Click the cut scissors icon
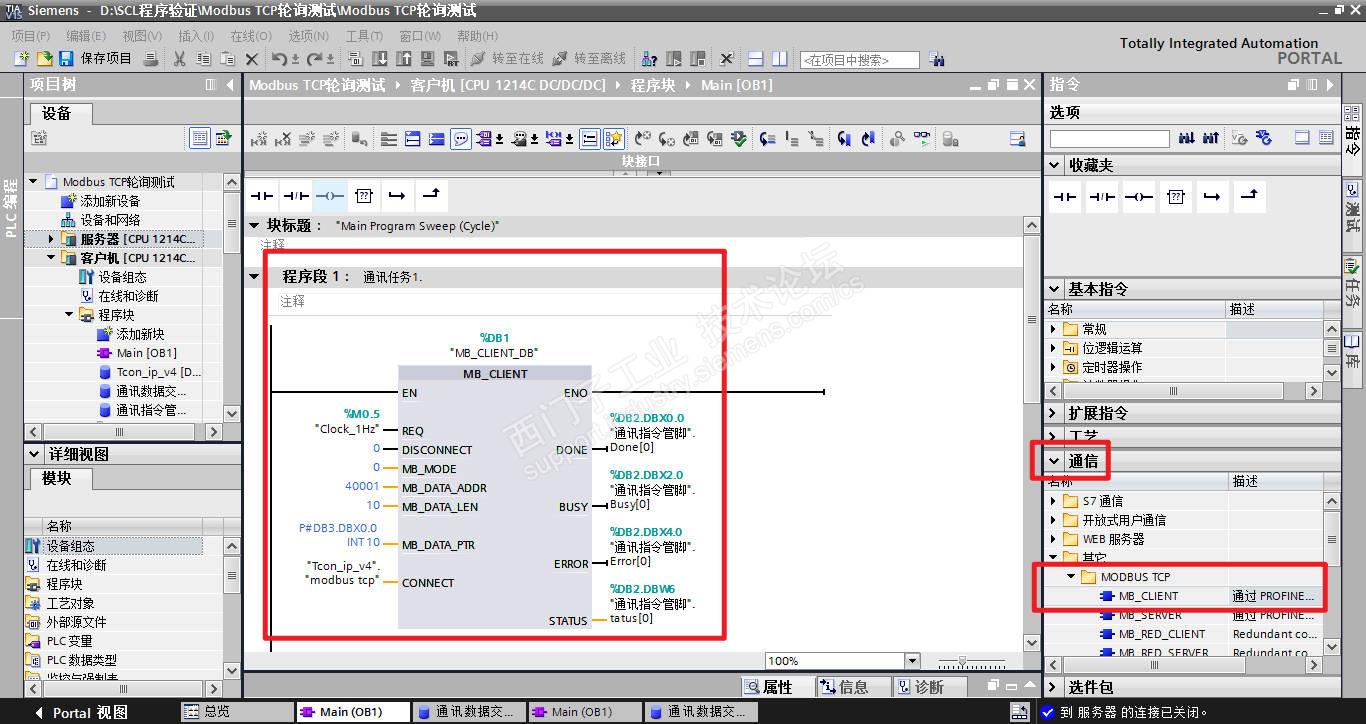Screen dimensions: 1366x724 179,59
